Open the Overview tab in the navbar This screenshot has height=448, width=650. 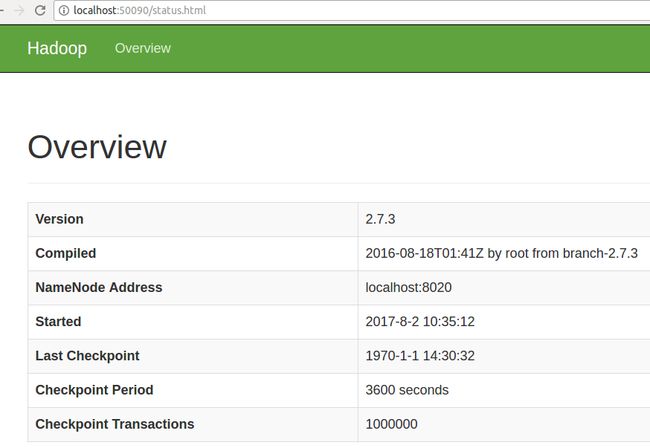tap(143, 48)
